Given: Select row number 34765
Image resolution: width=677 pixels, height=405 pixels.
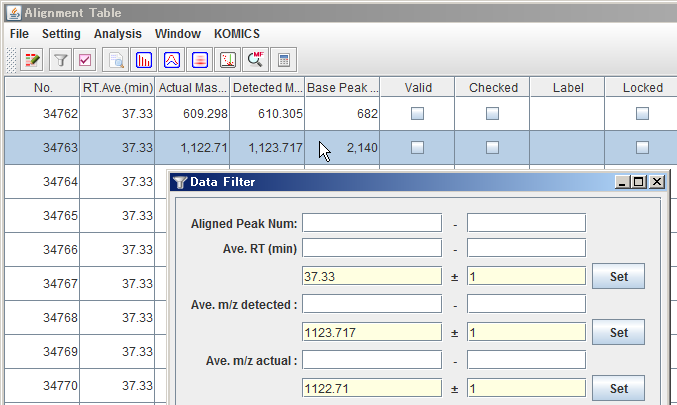Looking at the screenshot, I should tap(42, 215).
